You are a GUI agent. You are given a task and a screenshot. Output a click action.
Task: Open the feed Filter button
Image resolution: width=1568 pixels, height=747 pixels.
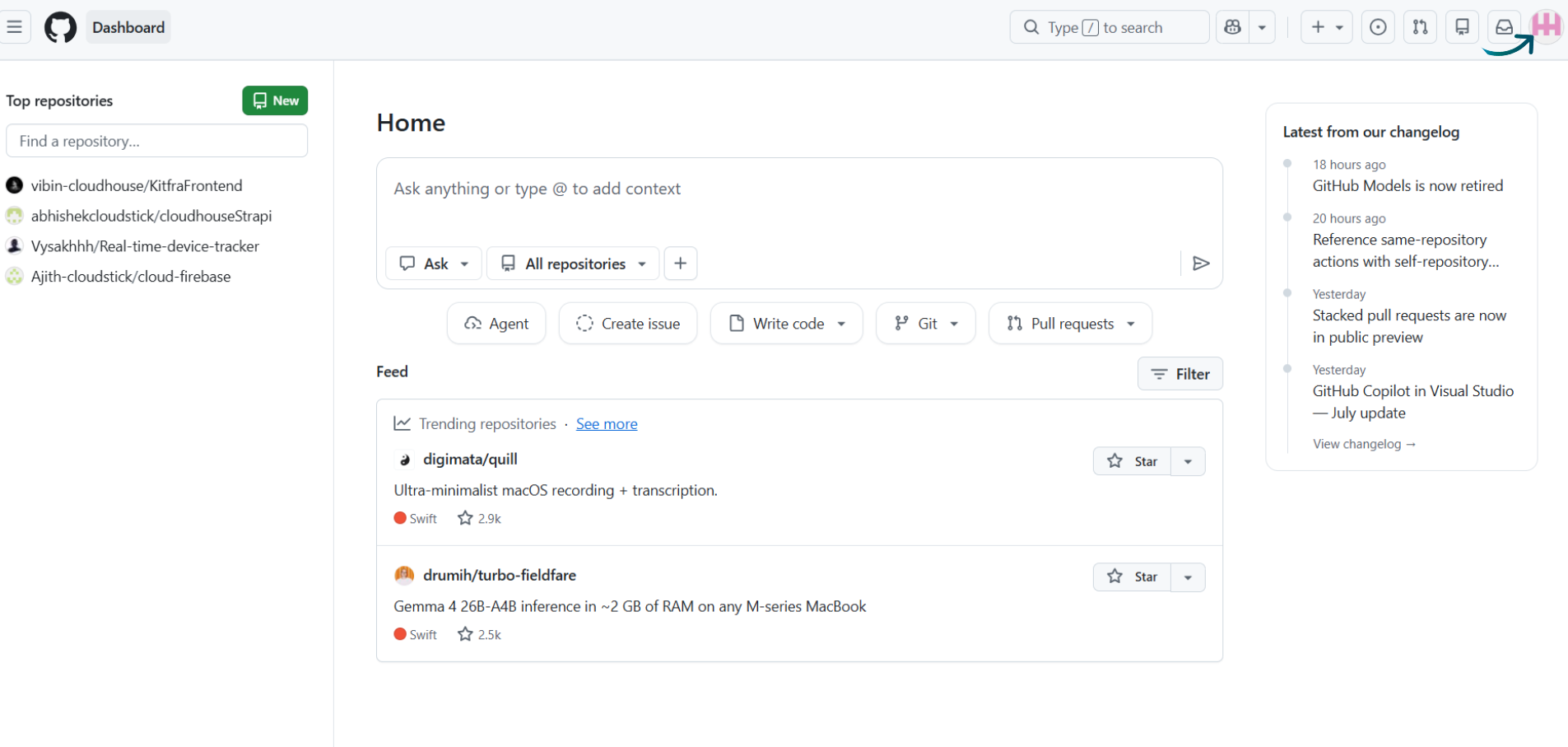[1180, 374]
